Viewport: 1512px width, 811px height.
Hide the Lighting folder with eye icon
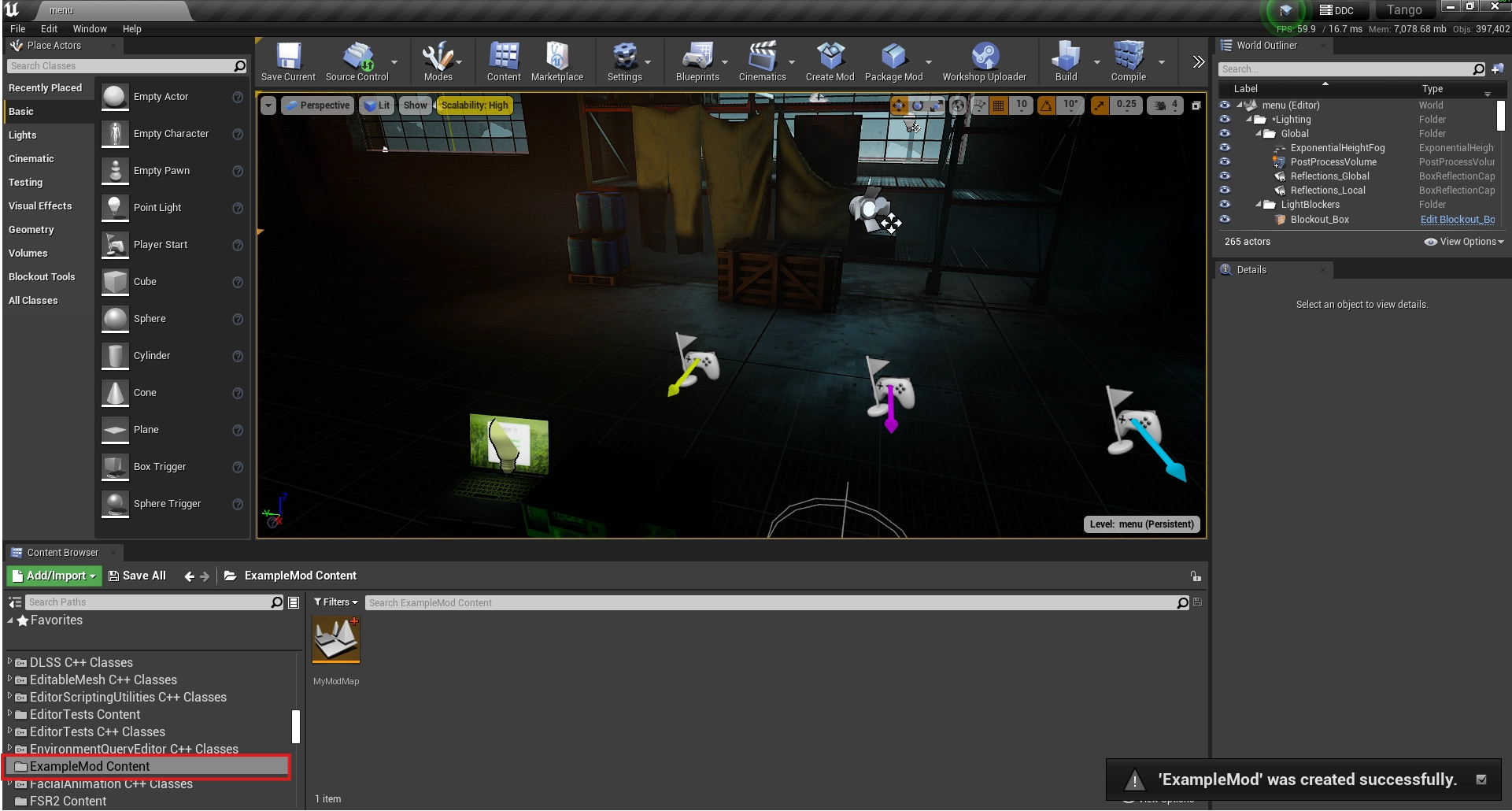click(x=1225, y=120)
